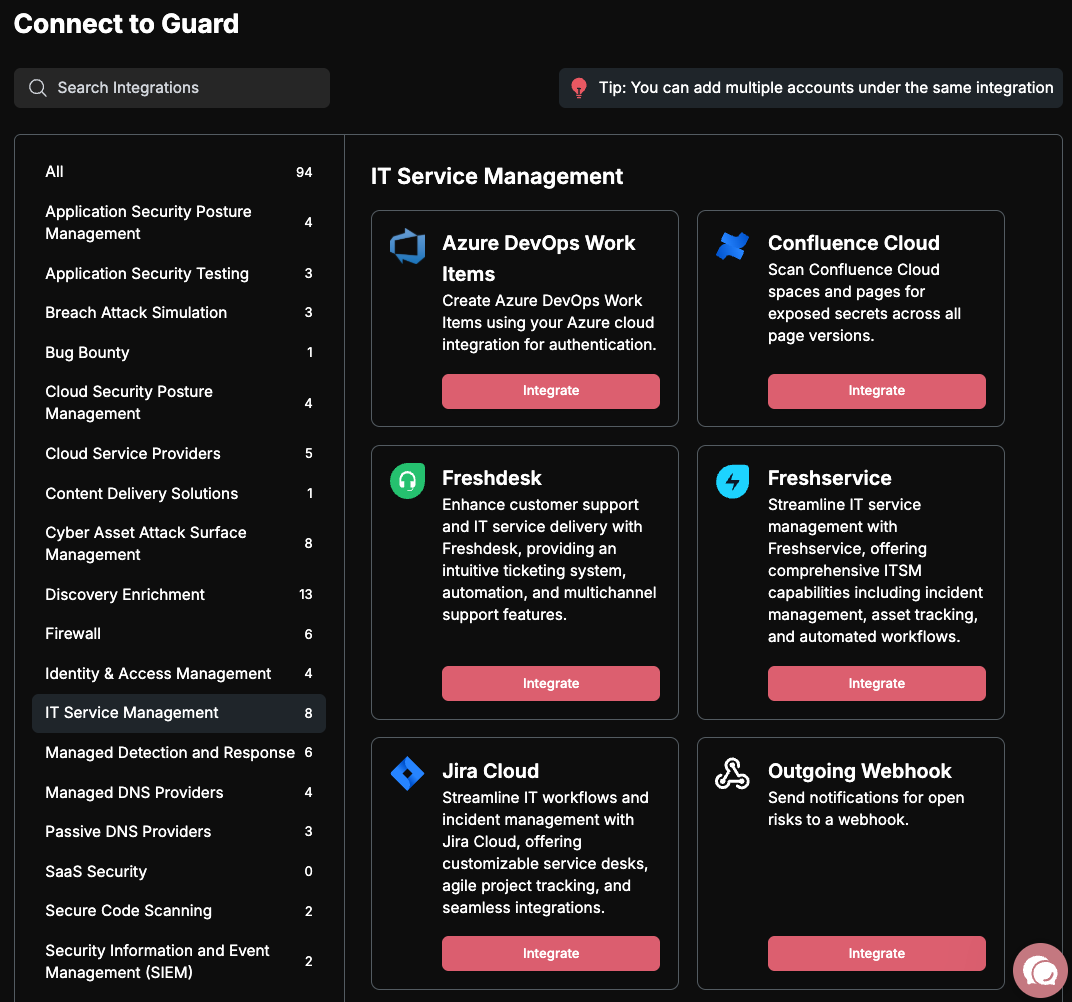Screen dimensions: 1072x1002
Task: Click the IT Service Management heading
Action: 496,176
